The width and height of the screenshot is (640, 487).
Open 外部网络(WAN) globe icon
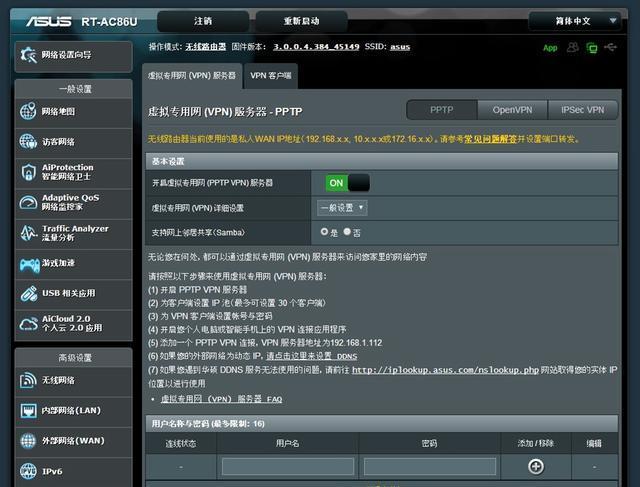pyautogui.click(x=28, y=441)
